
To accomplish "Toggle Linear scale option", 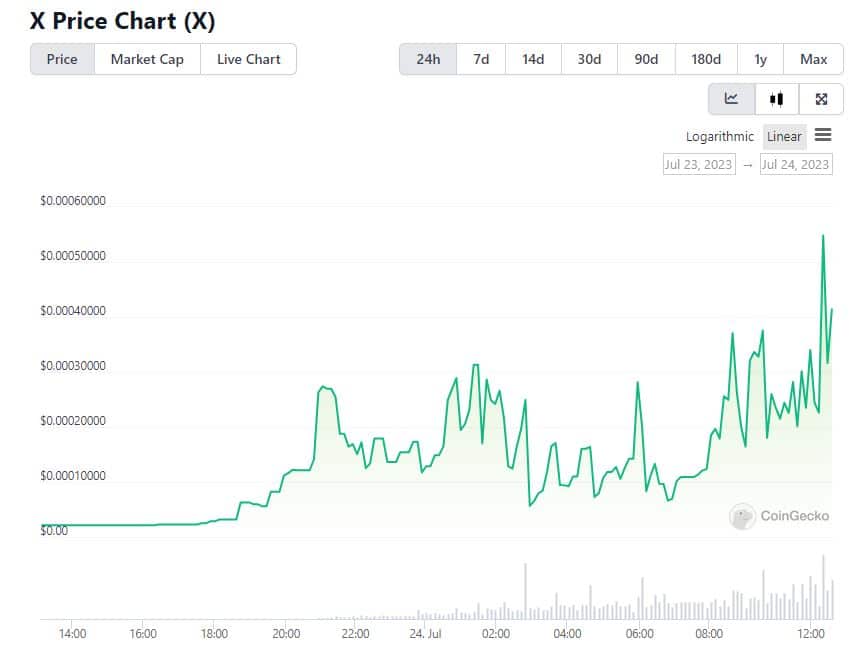I will [x=784, y=137].
